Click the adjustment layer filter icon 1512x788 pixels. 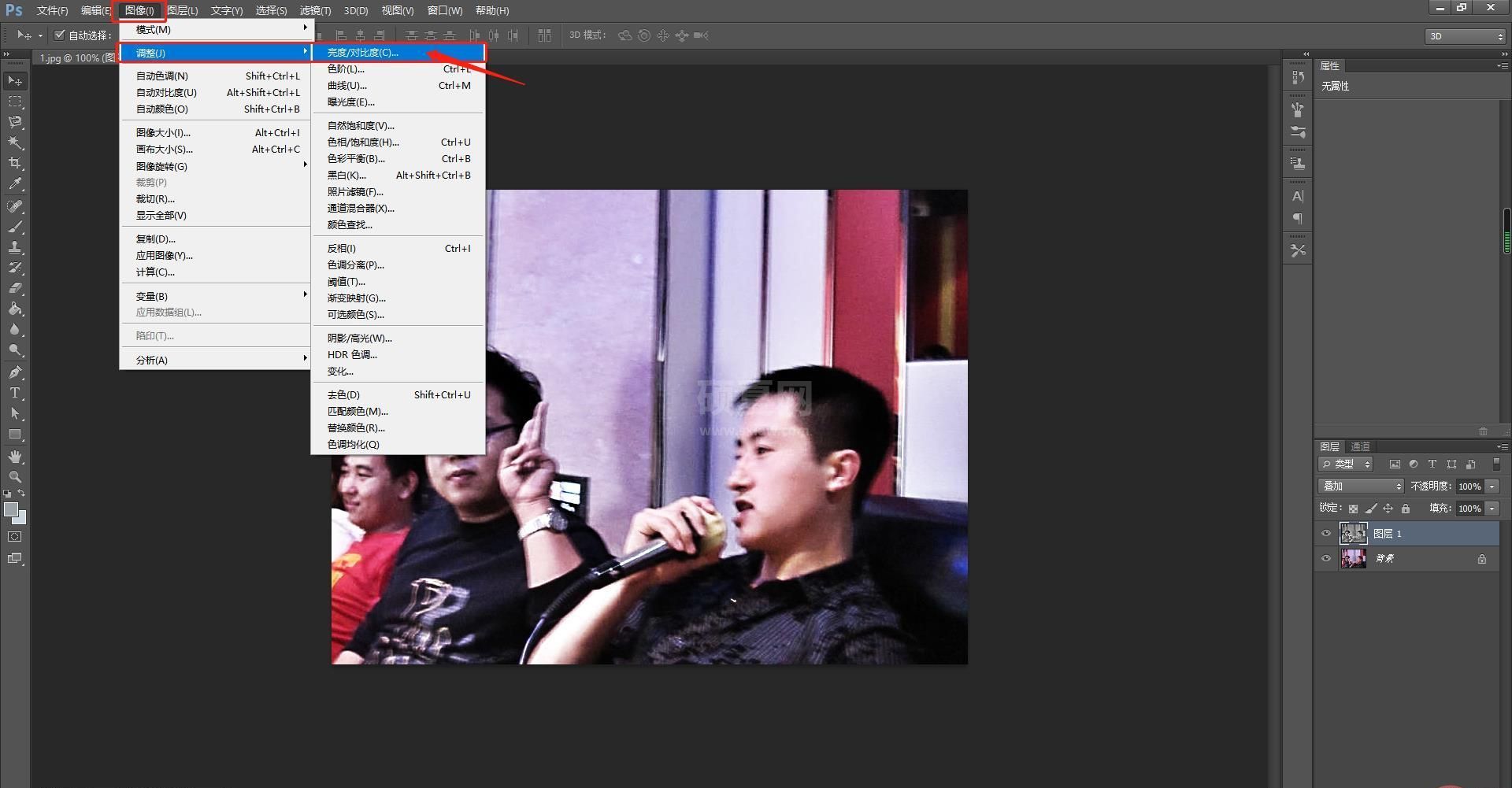pyautogui.click(x=1414, y=464)
